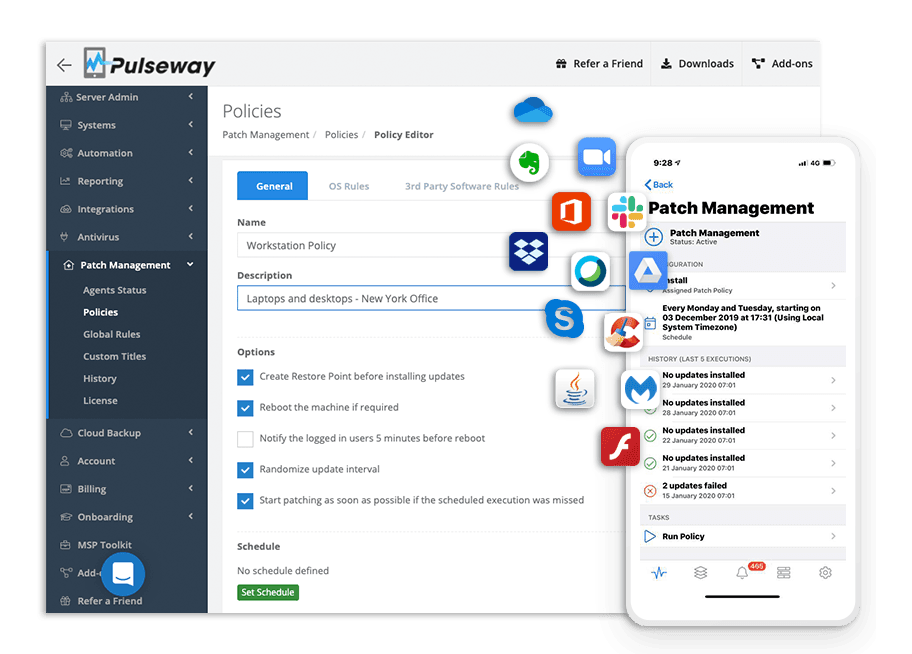Click the Description input field
Image resolution: width=912 pixels, height=654 pixels.
click(x=431, y=298)
